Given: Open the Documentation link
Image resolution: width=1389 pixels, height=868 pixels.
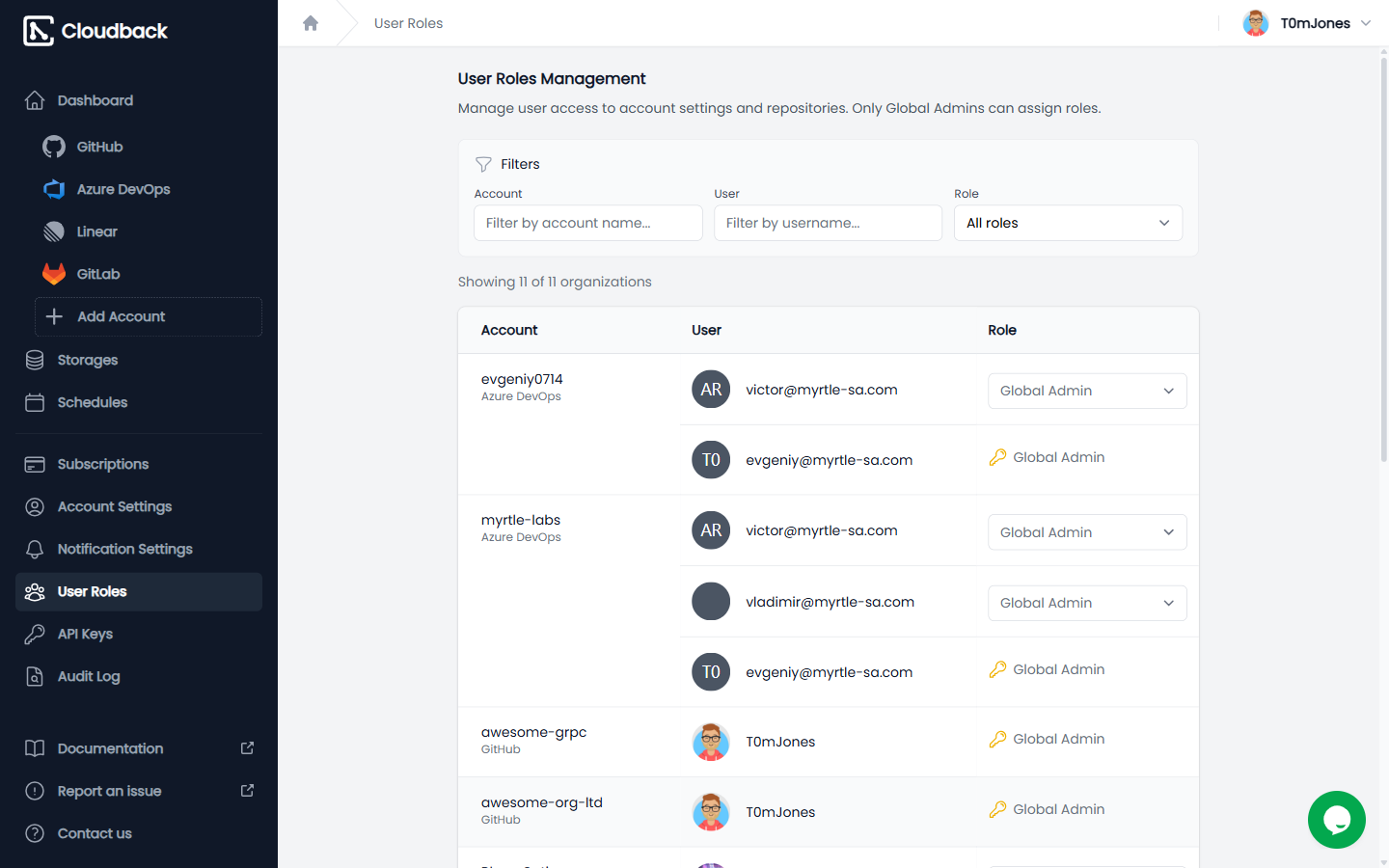Looking at the screenshot, I should 139,748.
